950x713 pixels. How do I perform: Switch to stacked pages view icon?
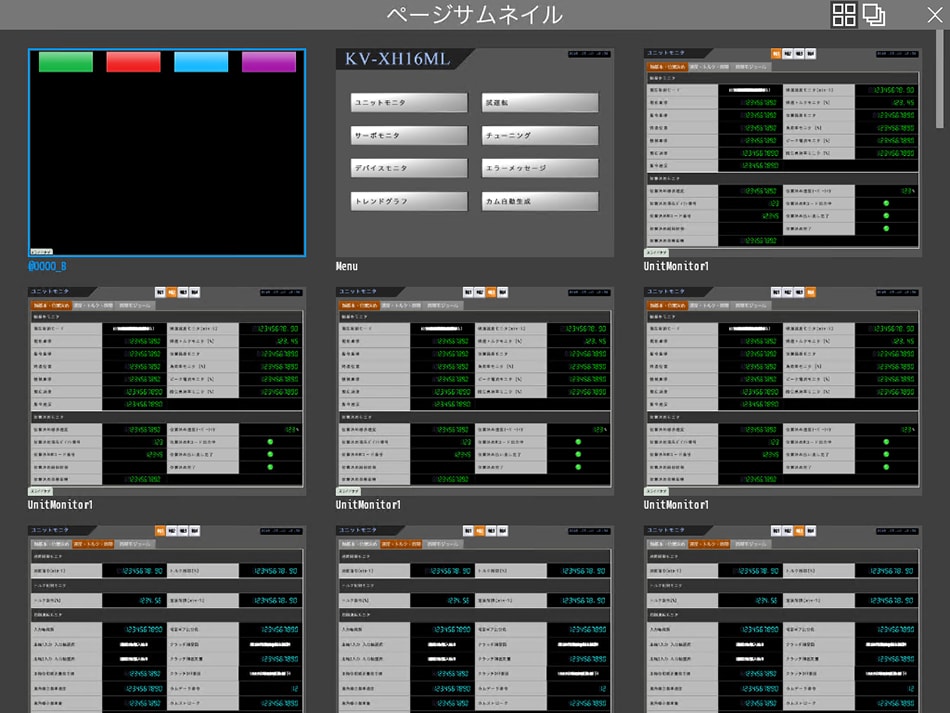874,14
